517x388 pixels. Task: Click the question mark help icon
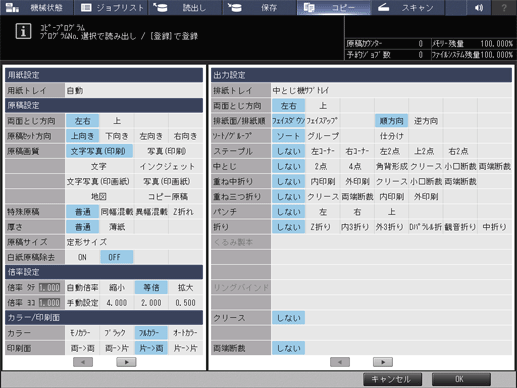[504, 7]
